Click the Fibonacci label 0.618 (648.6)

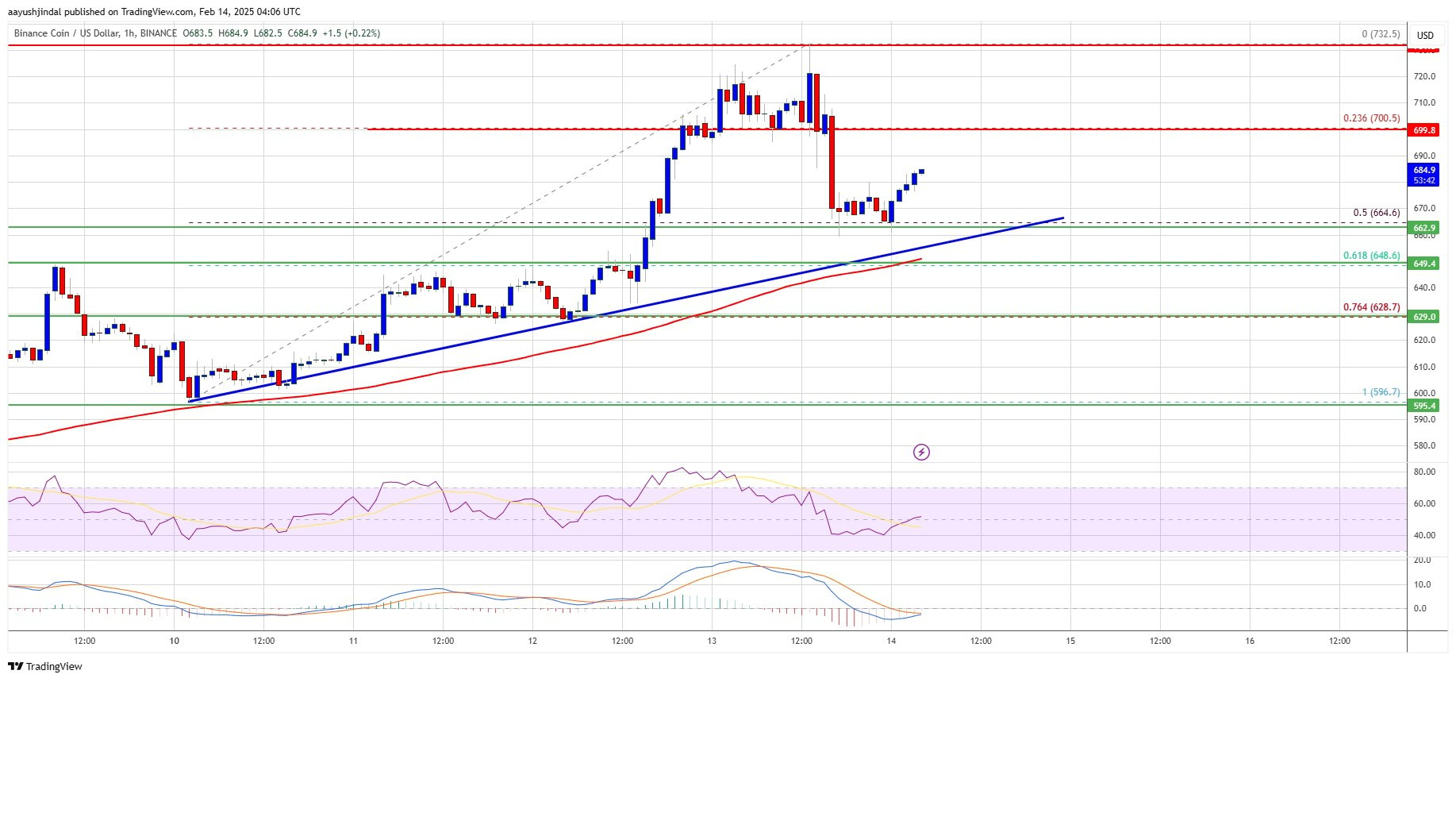pos(1372,256)
